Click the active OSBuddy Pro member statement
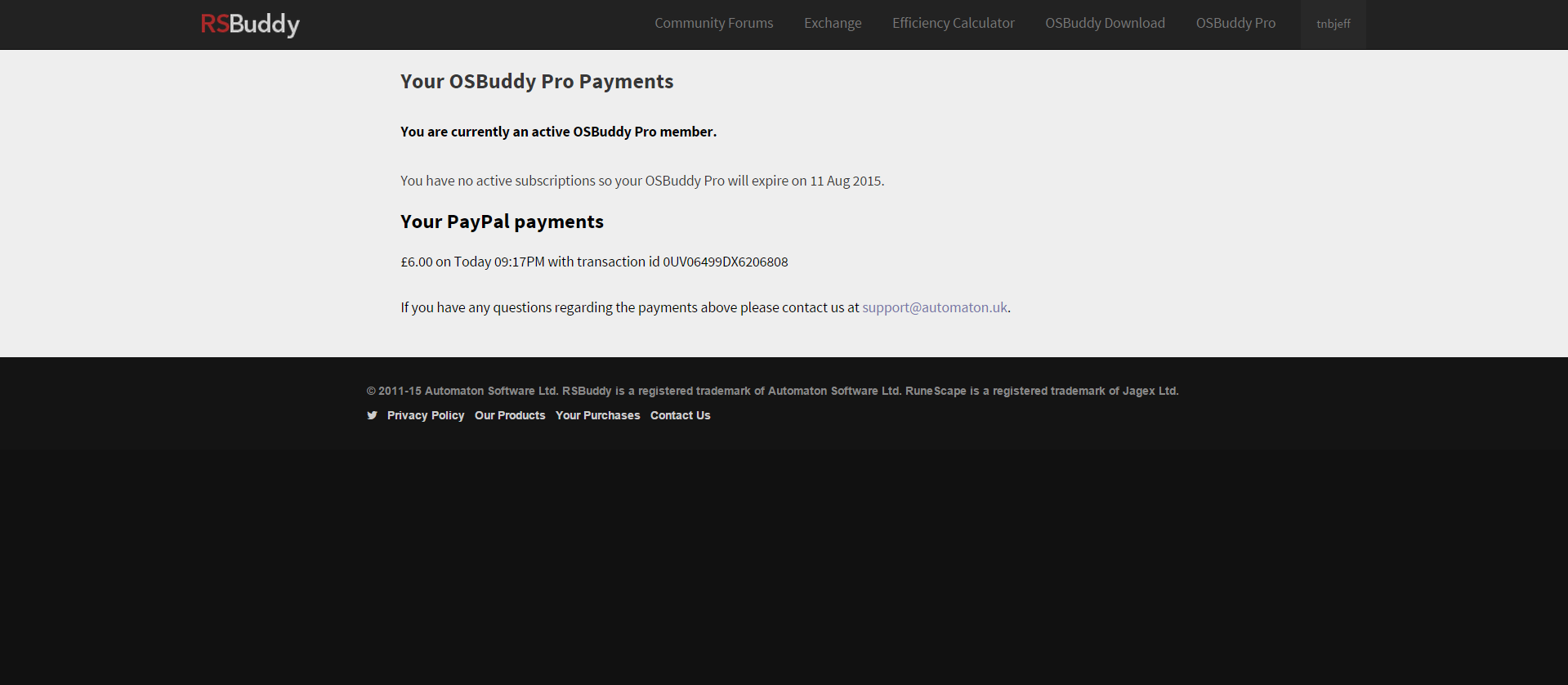This screenshot has width=1568, height=685. 558,132
